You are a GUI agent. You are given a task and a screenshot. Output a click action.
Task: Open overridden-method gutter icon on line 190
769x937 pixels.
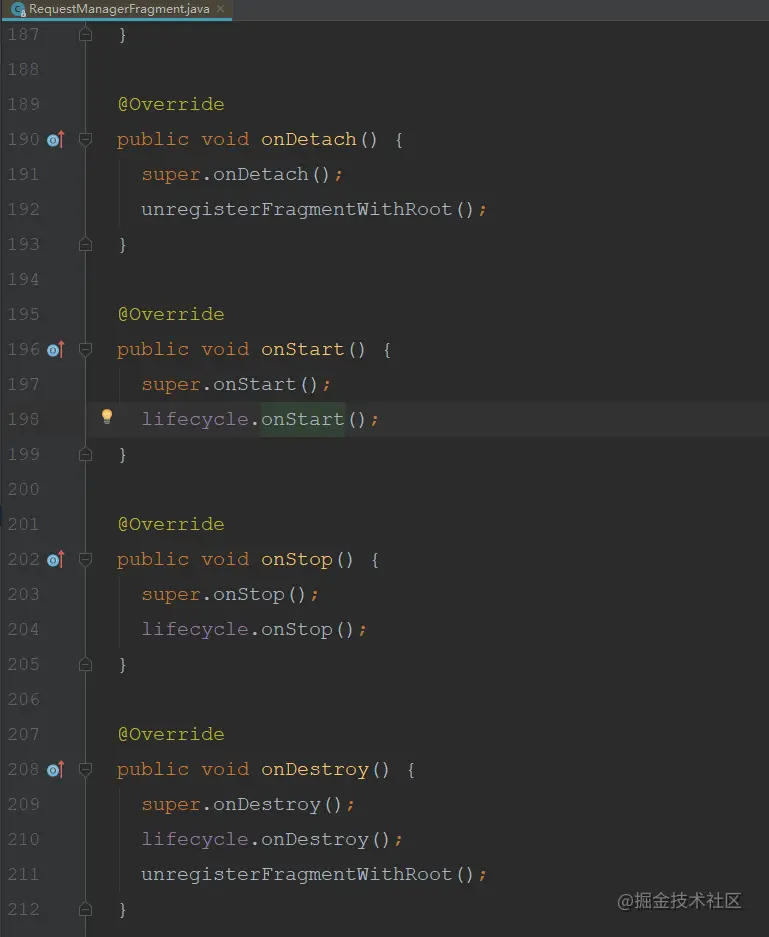56,140
